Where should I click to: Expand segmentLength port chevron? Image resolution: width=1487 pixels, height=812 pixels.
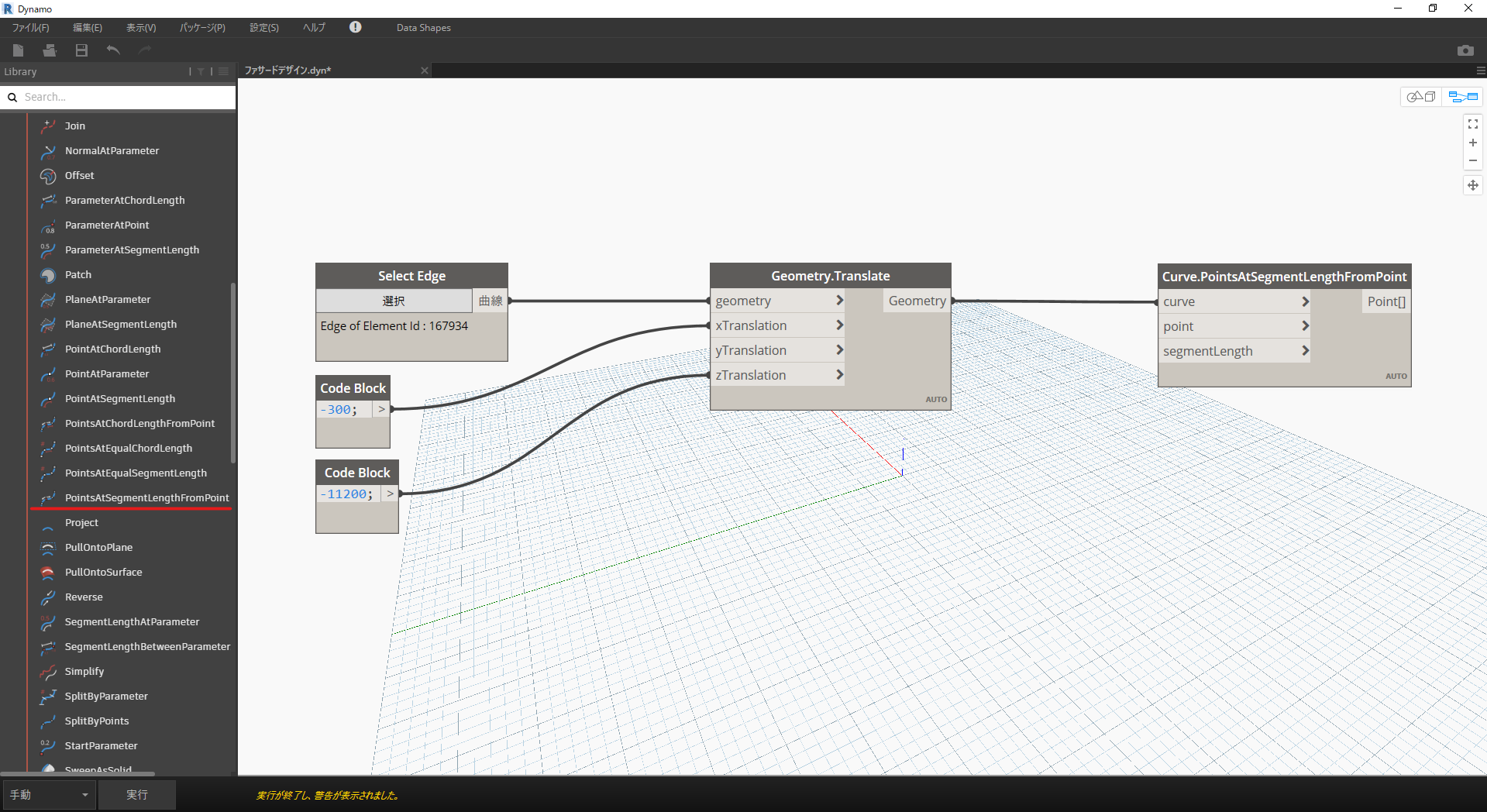(1305, 351)
